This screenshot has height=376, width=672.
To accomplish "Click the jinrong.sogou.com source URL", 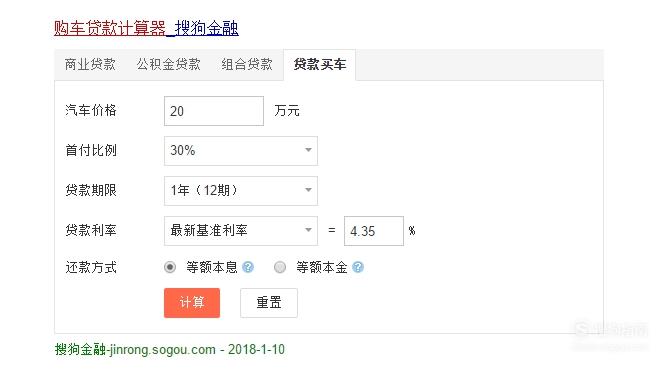I will pyautogui.click(x=162, y=349).
